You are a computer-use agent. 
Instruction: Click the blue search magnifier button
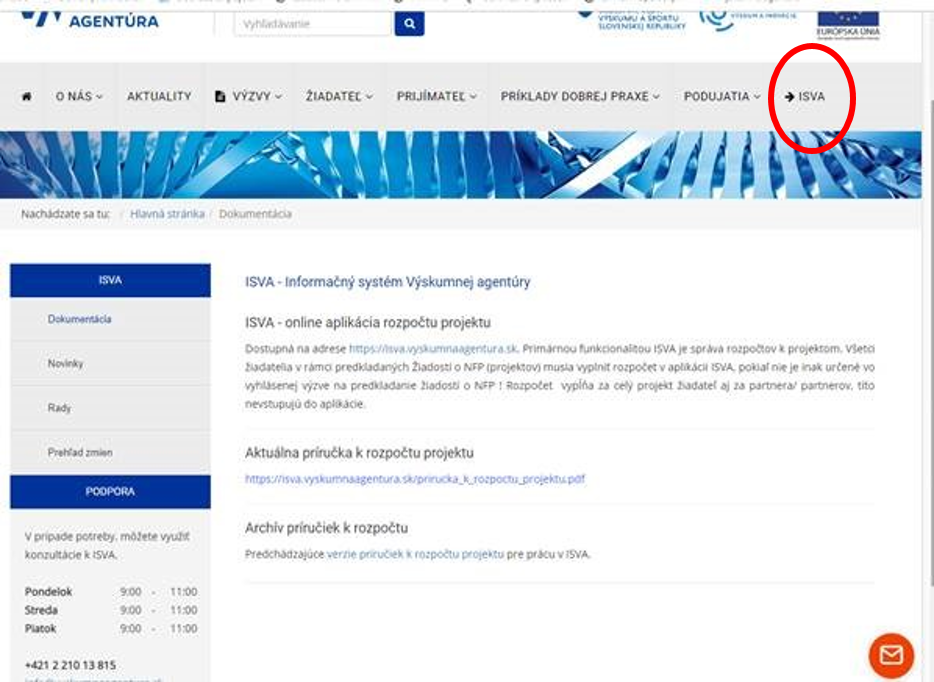tap(409, 23)
